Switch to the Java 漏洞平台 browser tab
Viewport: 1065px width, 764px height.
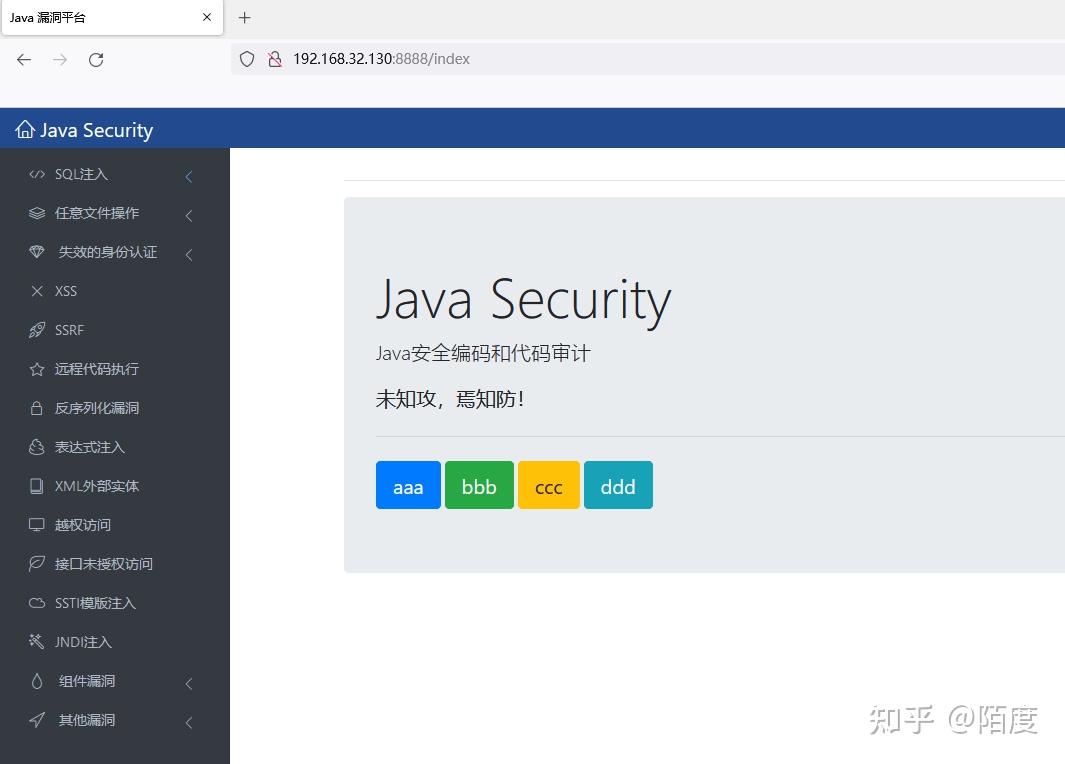pyautogui.click(x=90, y=17)
